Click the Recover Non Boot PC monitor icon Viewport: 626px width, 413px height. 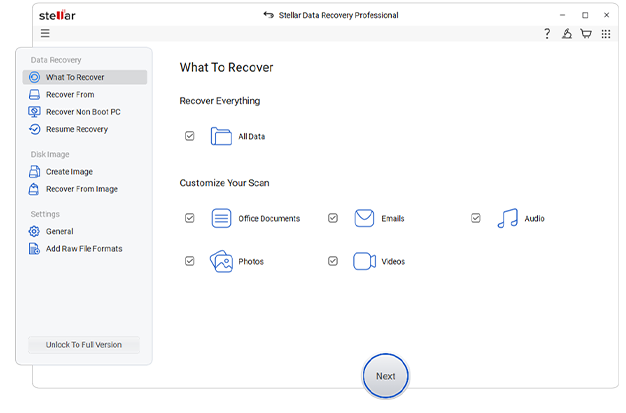[34, 112]
